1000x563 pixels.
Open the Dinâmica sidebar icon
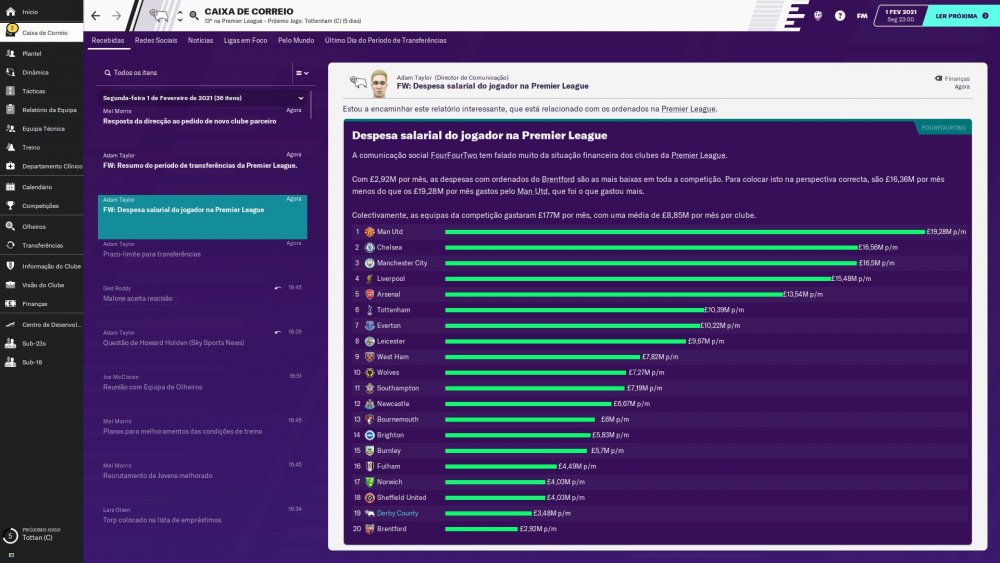pyautogui.click(x=10, y=73)
